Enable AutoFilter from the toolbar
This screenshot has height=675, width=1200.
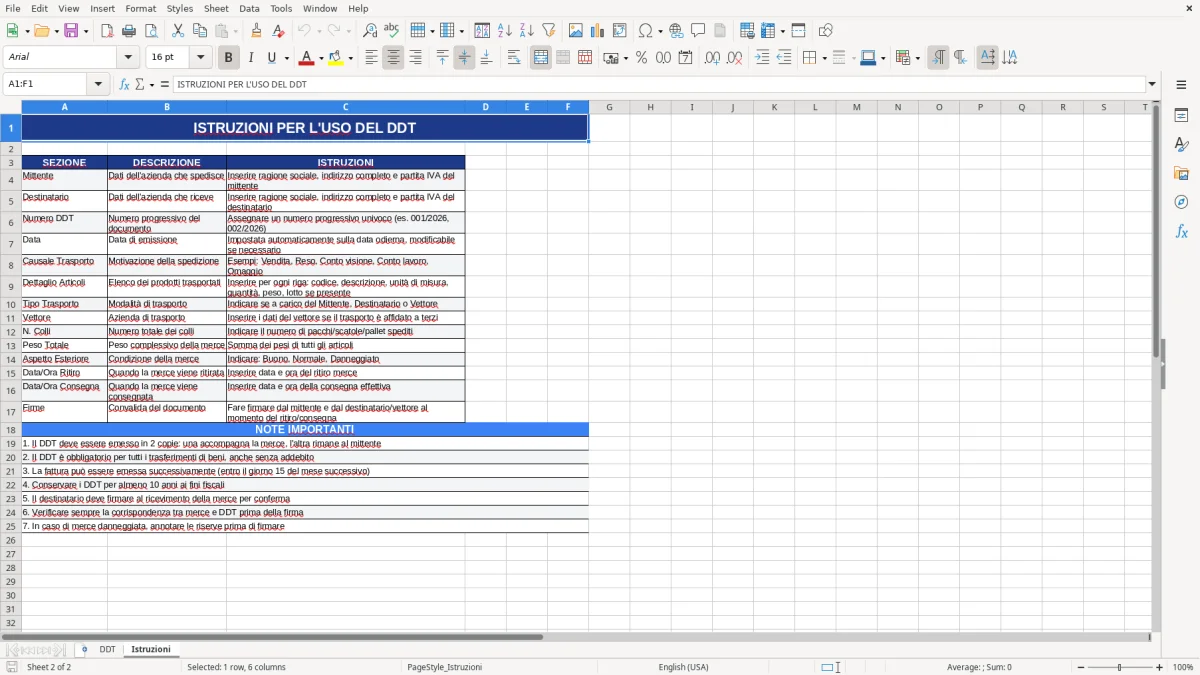pyautogui.click(x=548, y=30)
